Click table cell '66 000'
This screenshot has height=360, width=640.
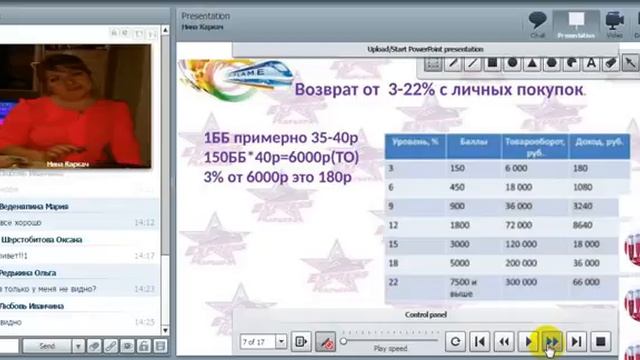[586, 282]
